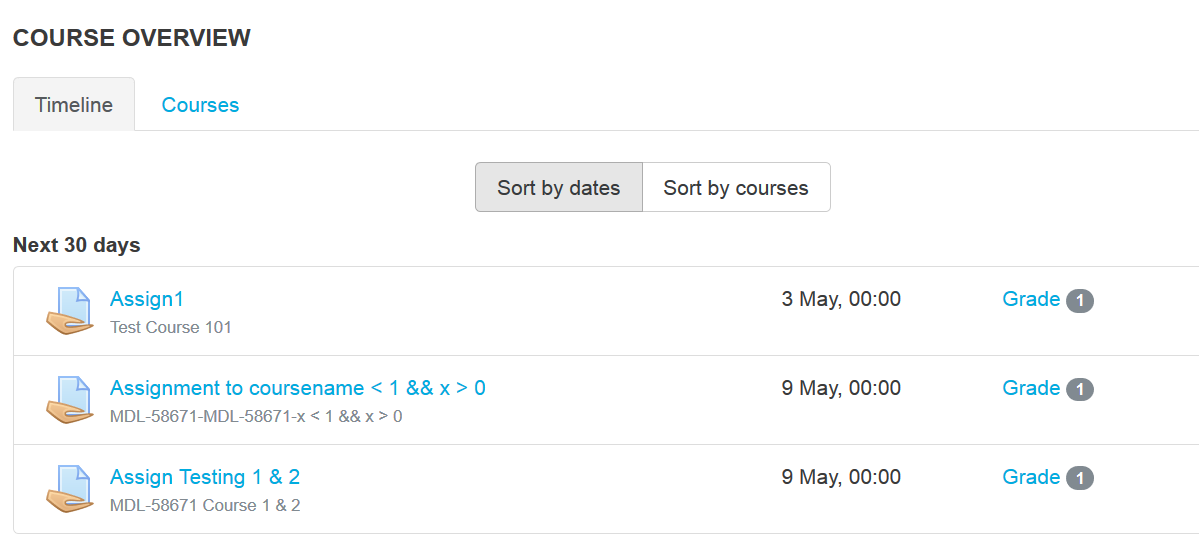The height and width of the screenshot is (551, 1199).
Task: Open the Assign Testing 1 & 2 link
Action: click(x=205, y=477)
